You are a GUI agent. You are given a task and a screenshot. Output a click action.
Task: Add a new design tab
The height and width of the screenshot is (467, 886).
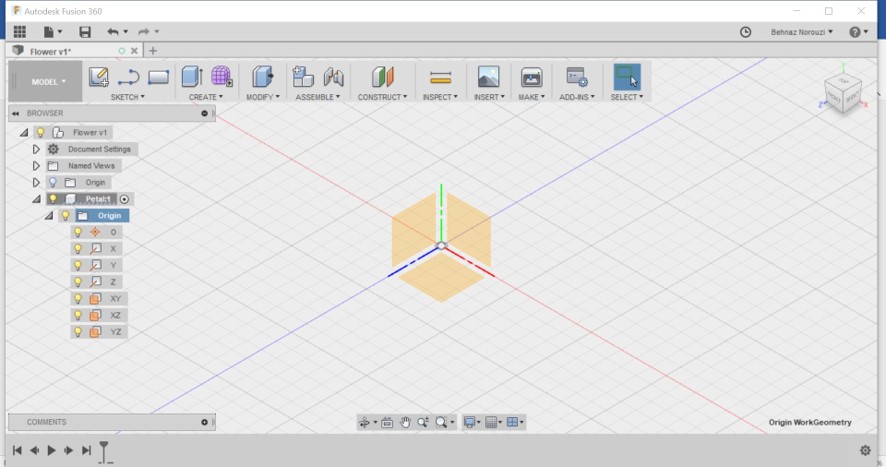point(153,51)
